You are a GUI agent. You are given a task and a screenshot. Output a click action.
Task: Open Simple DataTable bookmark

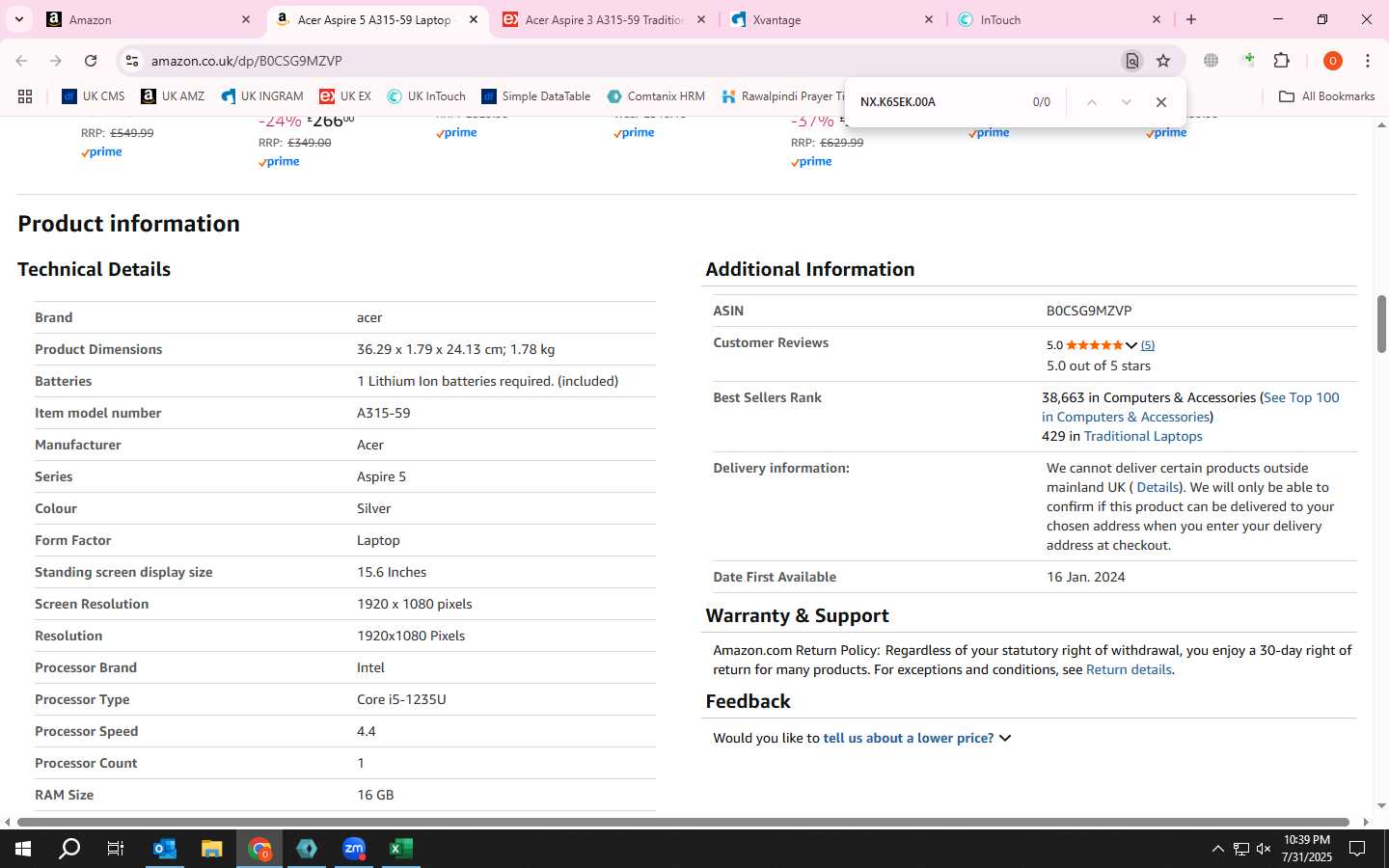[x=536, y=96]
